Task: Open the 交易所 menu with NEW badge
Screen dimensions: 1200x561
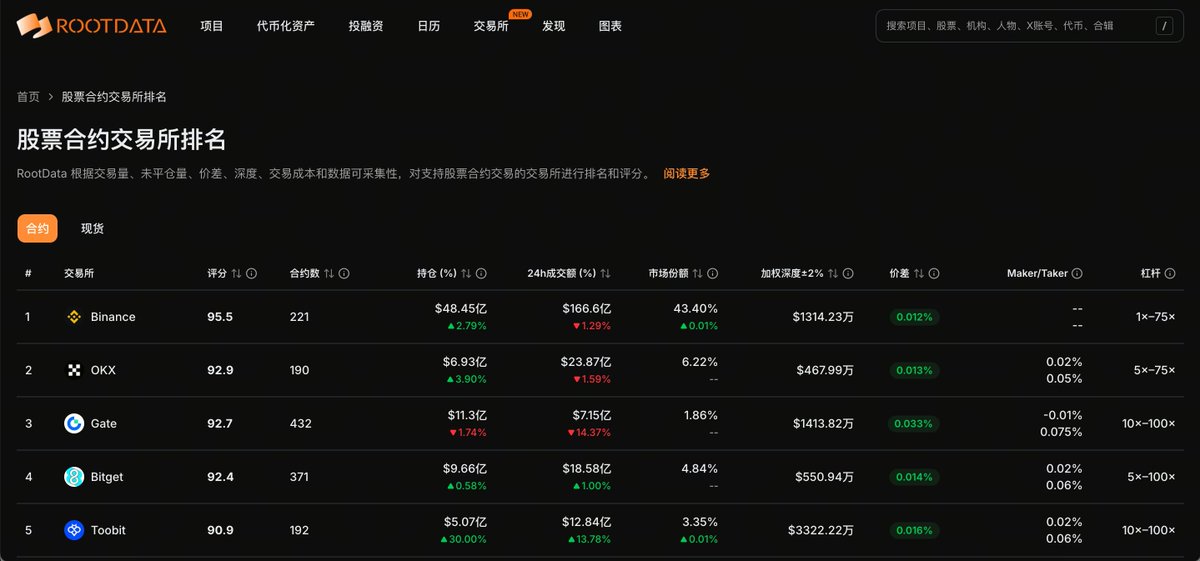Action: 491,26
